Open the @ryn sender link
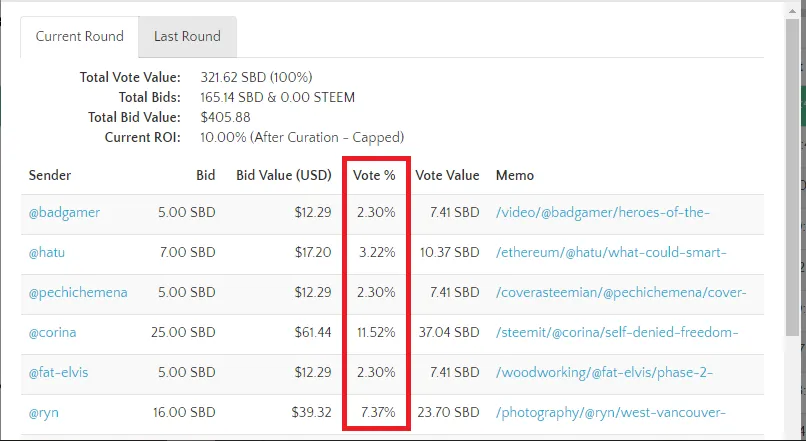Screen dimensions: 806x441 coord(44,412)
